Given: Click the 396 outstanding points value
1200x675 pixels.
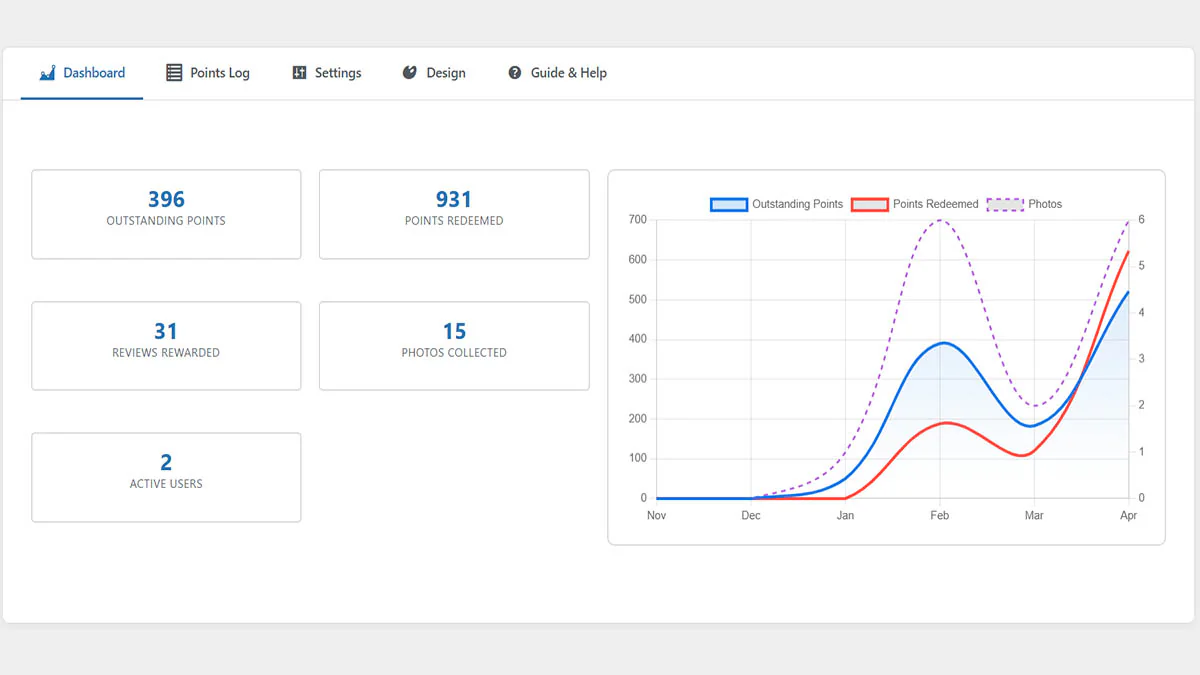Looking at the screenshot, I should 166,199.
